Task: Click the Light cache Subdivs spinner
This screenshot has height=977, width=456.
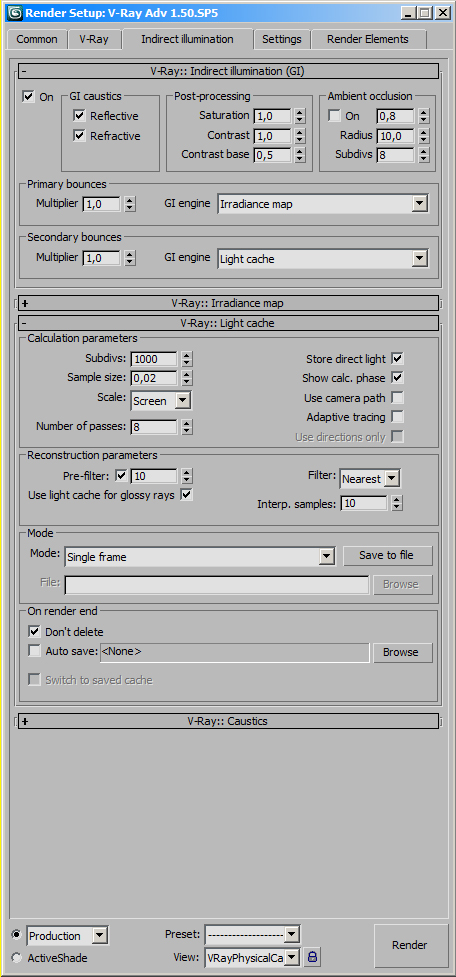Action: click(x=187, y=358)
